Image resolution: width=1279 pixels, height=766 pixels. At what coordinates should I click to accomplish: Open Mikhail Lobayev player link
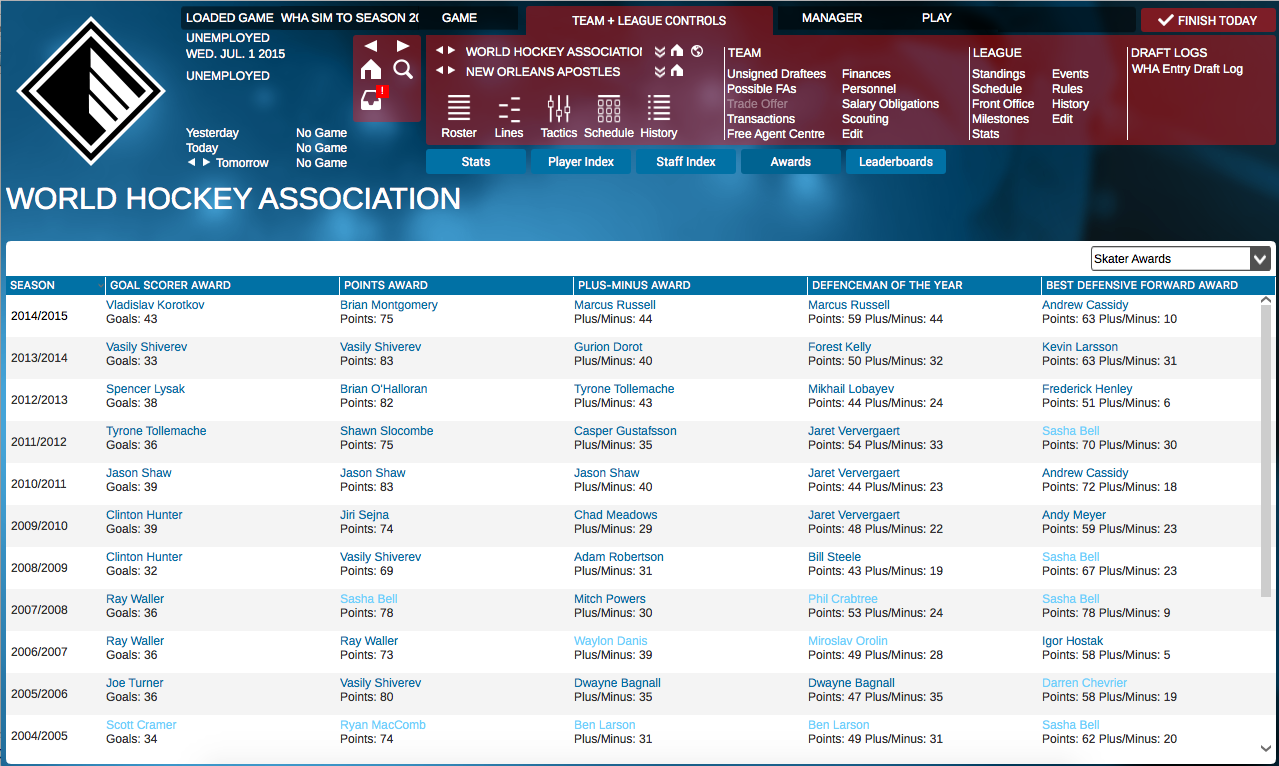coord(851,389)
